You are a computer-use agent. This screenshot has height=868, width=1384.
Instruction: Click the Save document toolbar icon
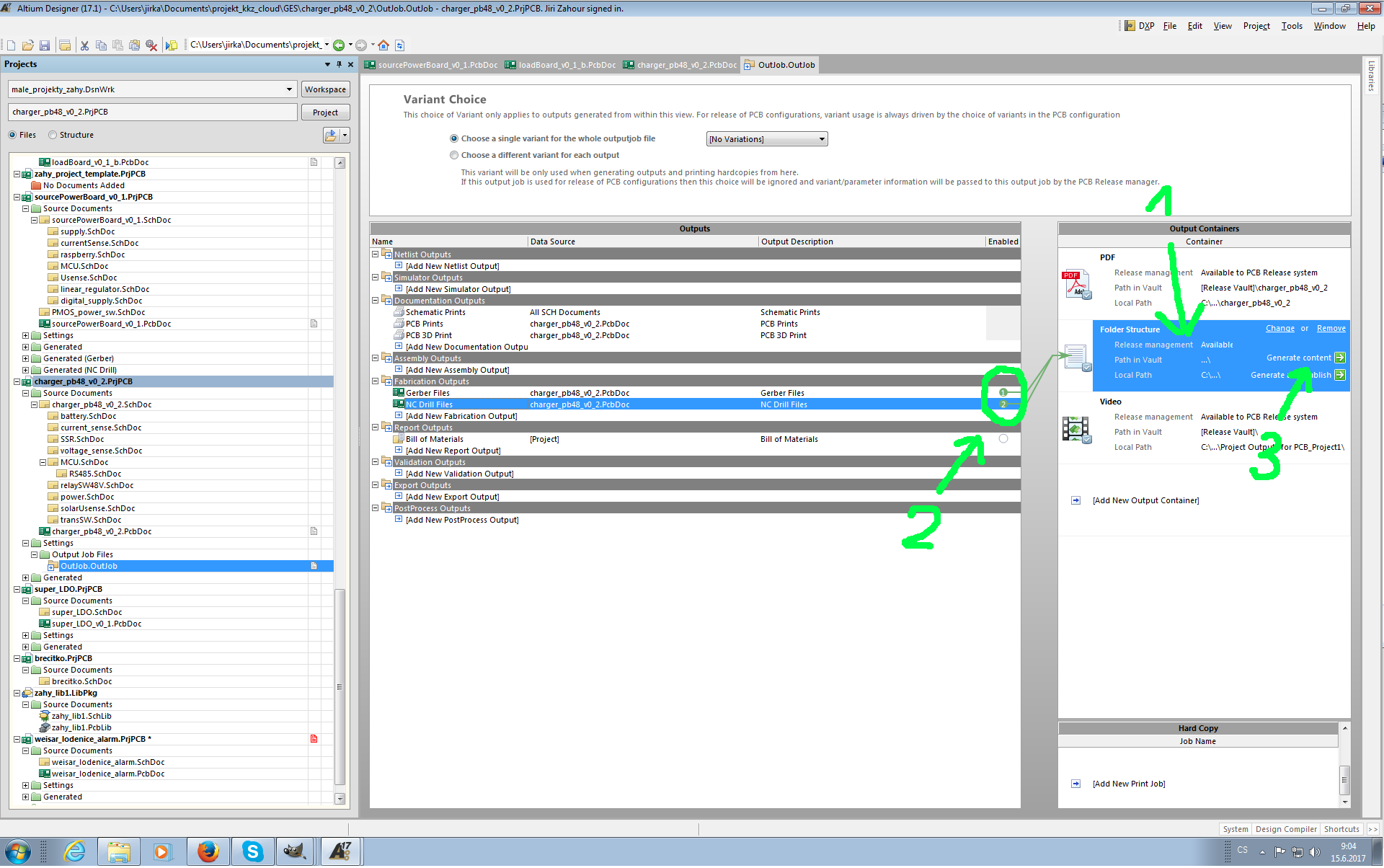(x=45, y=45)
